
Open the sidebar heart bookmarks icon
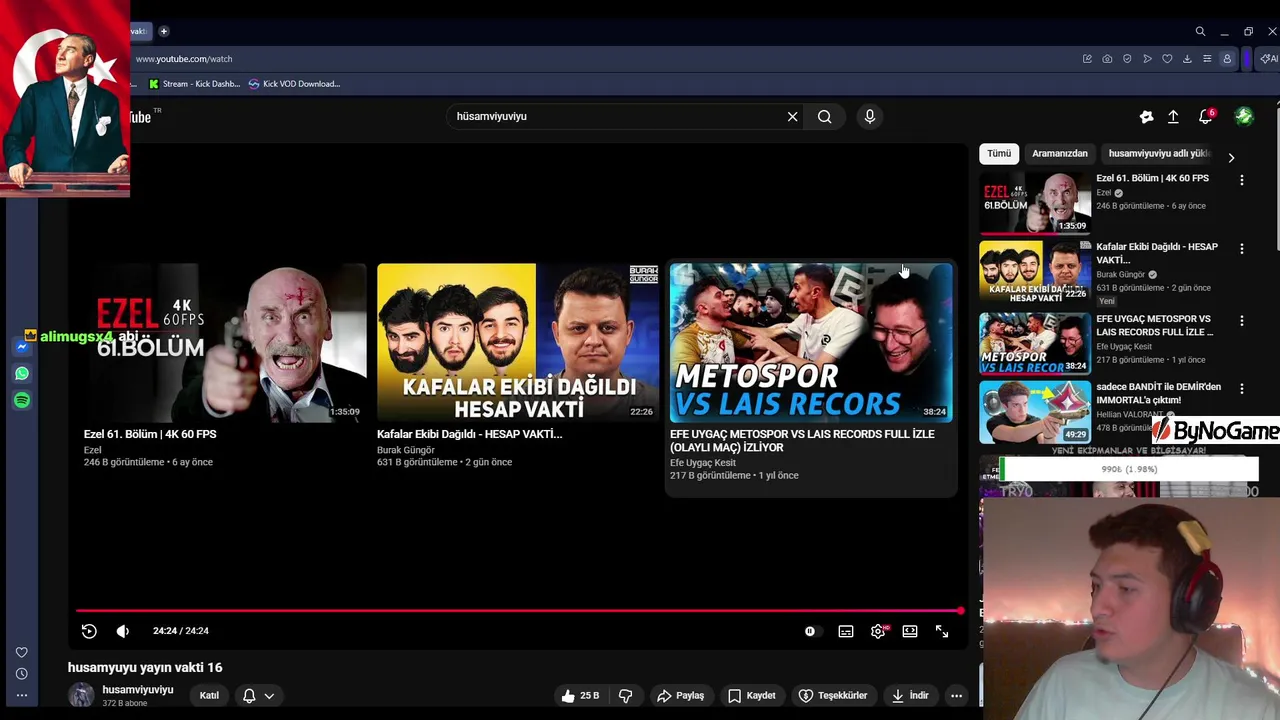point(22,652)
